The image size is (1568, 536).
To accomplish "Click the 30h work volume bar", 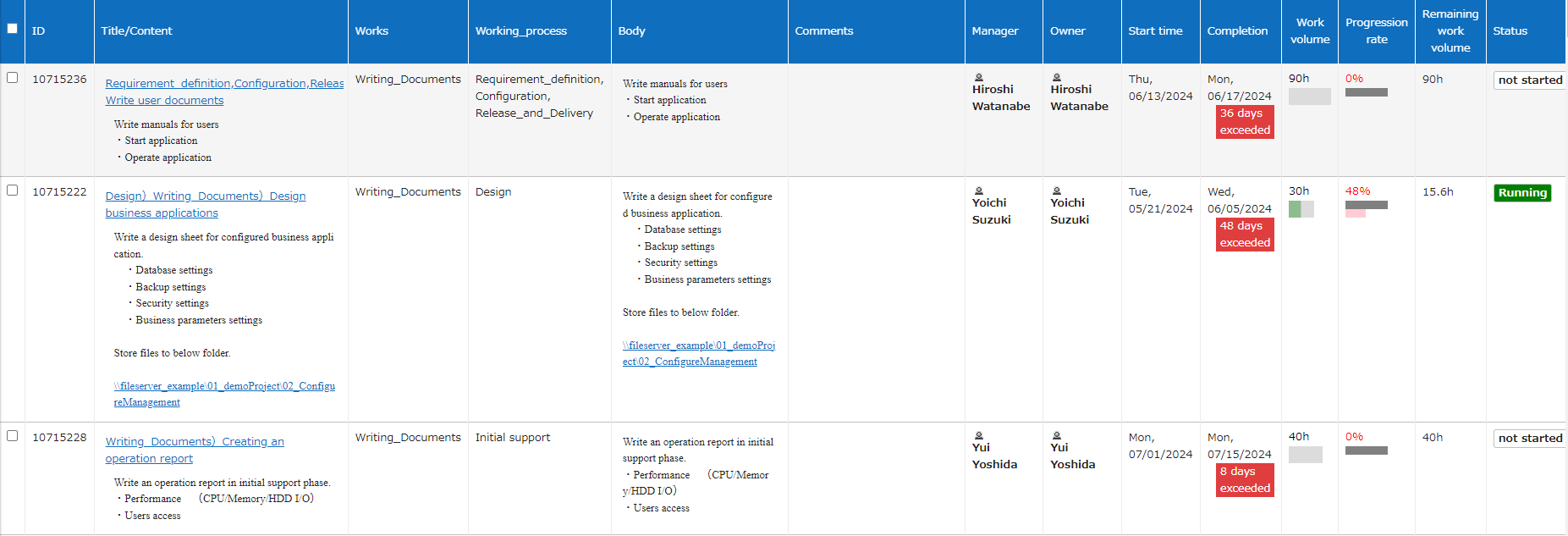I will [x=1301, y=209].
